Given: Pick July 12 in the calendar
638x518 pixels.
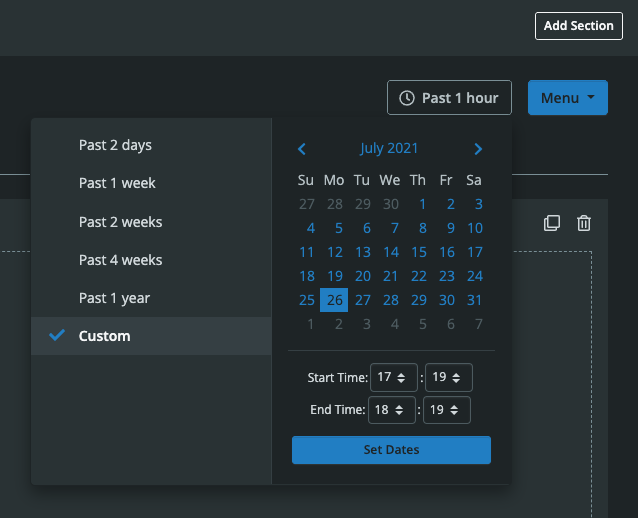Looking at the screenshot, I should click(x=335, y=252).
